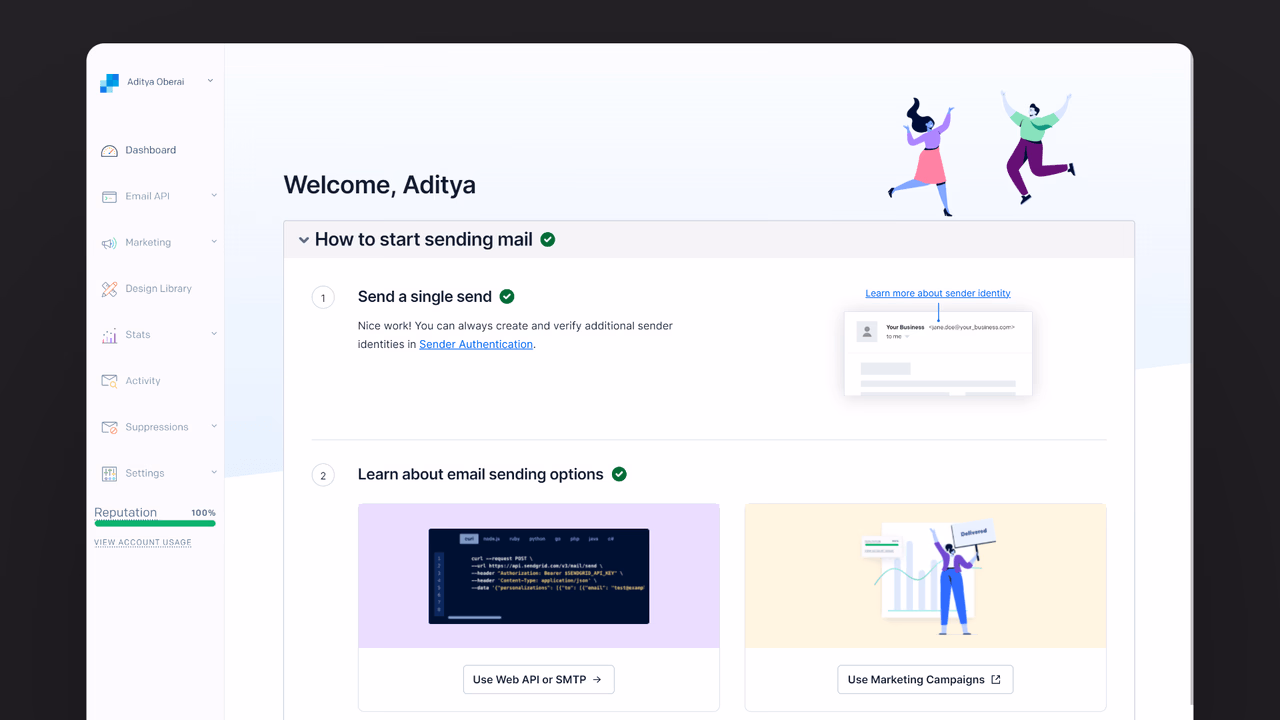Click the Suppressions envelope icon
The height and width of the screenshot is (720, 1280).
click(x=109, y=427)
